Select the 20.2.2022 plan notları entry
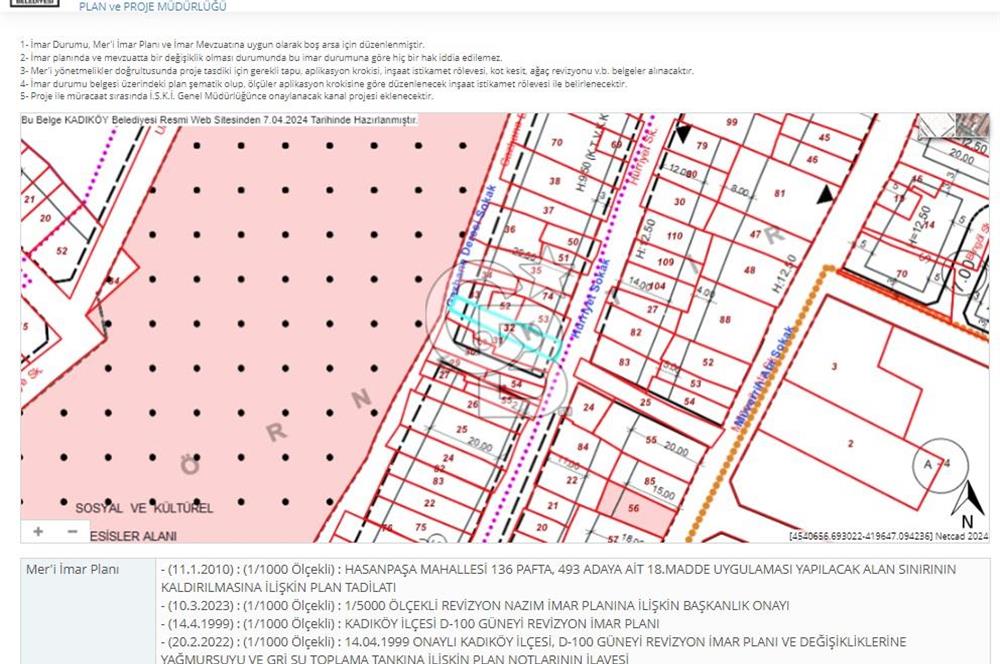 click(533, 650)
